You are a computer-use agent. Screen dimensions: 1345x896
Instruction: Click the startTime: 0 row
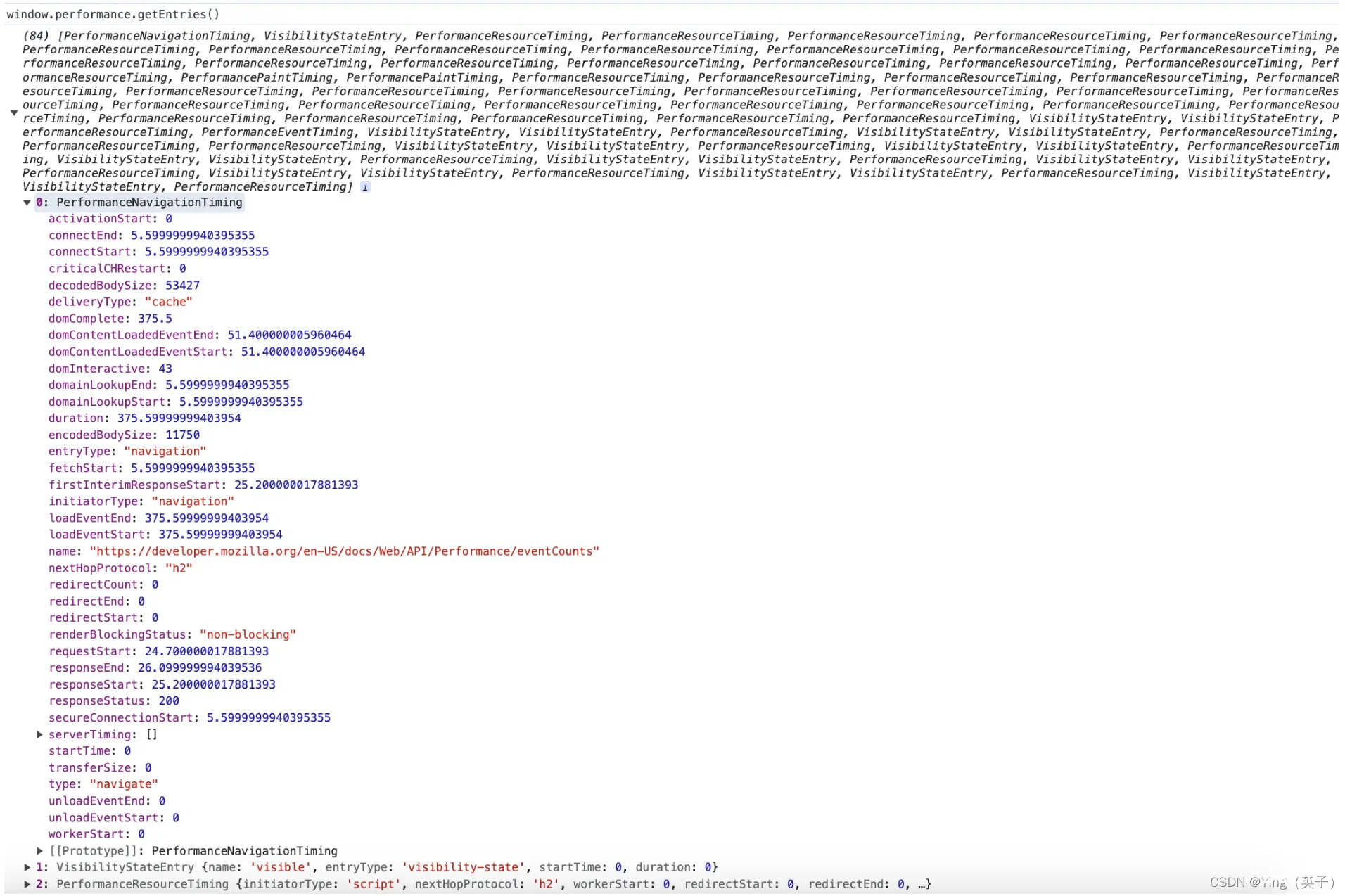[90, 751]
